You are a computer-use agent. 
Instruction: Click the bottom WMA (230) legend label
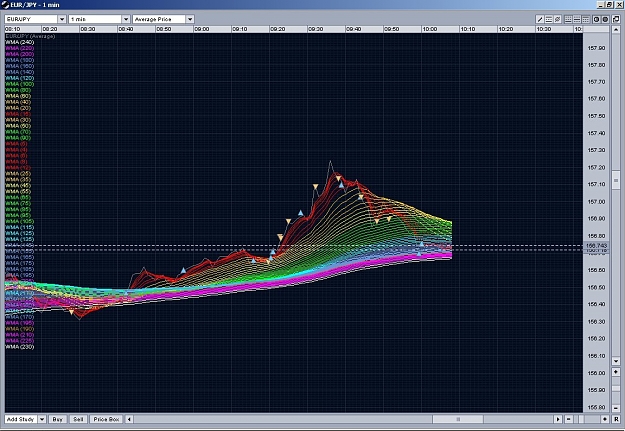pos(20,347)
